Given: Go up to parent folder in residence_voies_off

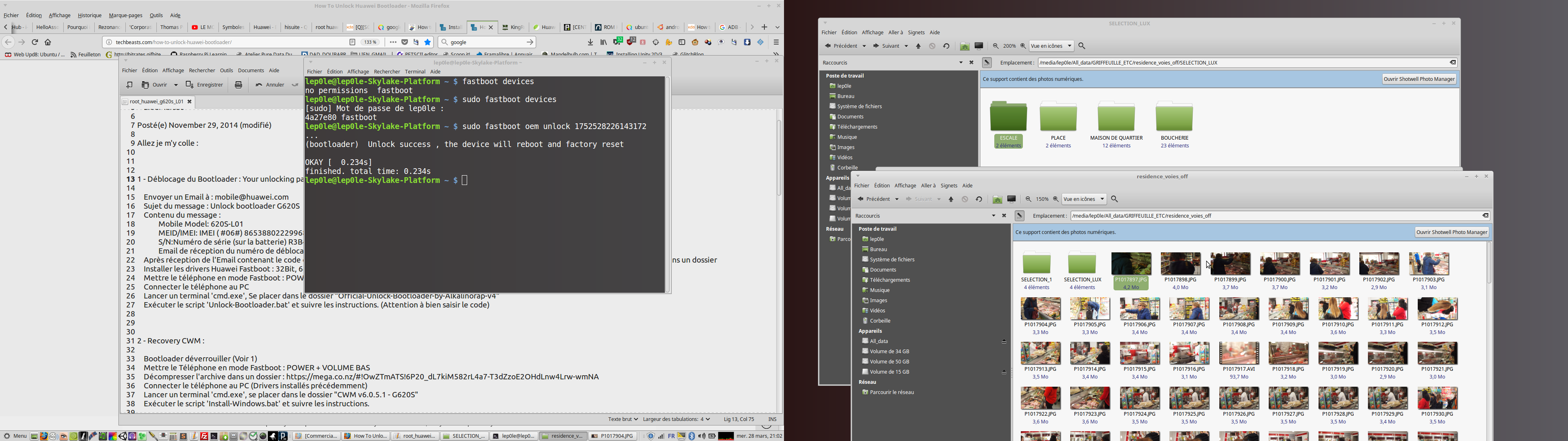Looking at the screenshot, I should [951, 199].
